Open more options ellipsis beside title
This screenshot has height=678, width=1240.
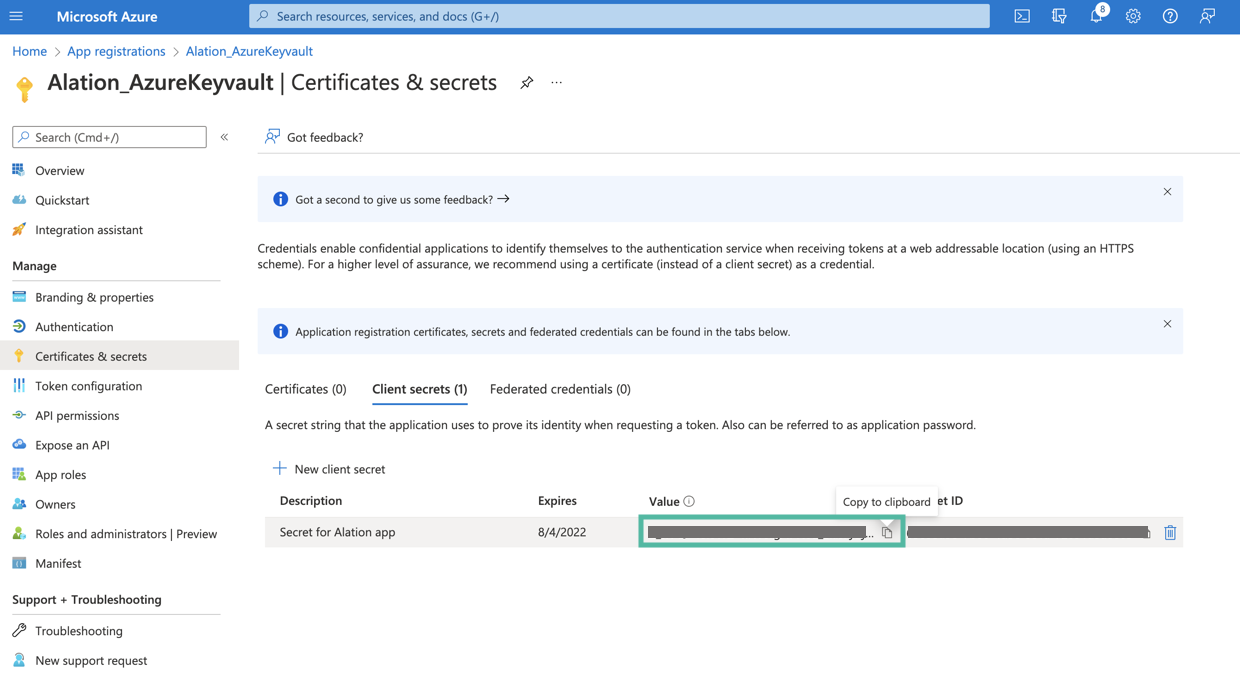click(557, 83)
